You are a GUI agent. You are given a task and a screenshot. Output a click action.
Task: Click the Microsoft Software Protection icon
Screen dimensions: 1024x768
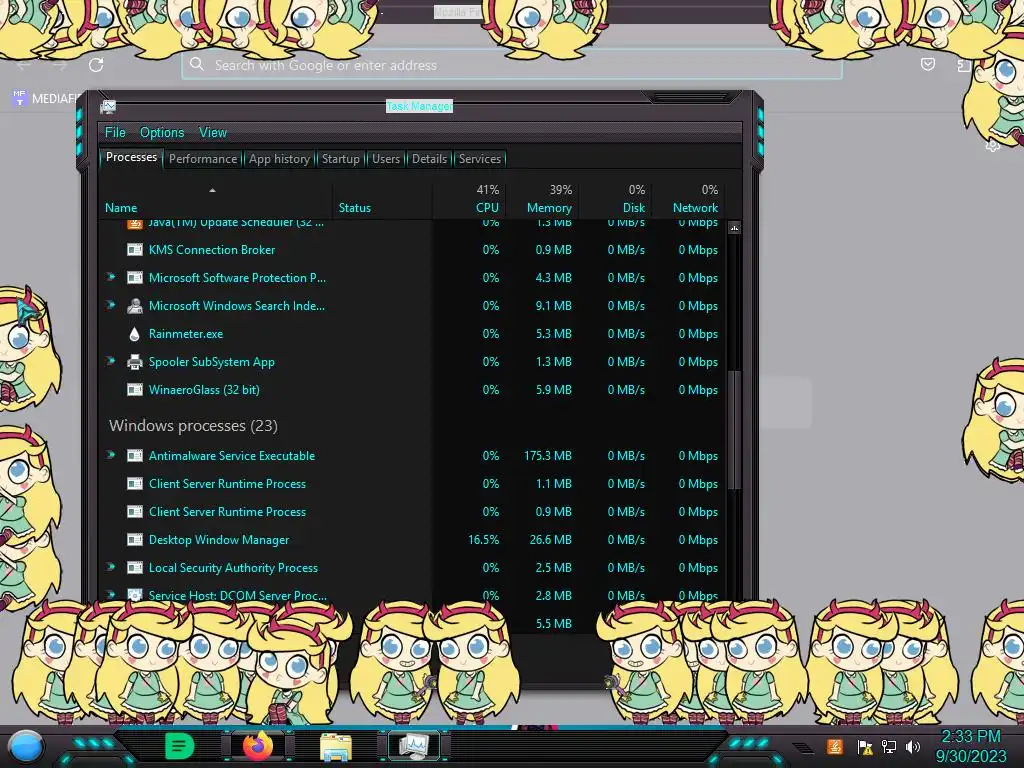click(135, 278)
